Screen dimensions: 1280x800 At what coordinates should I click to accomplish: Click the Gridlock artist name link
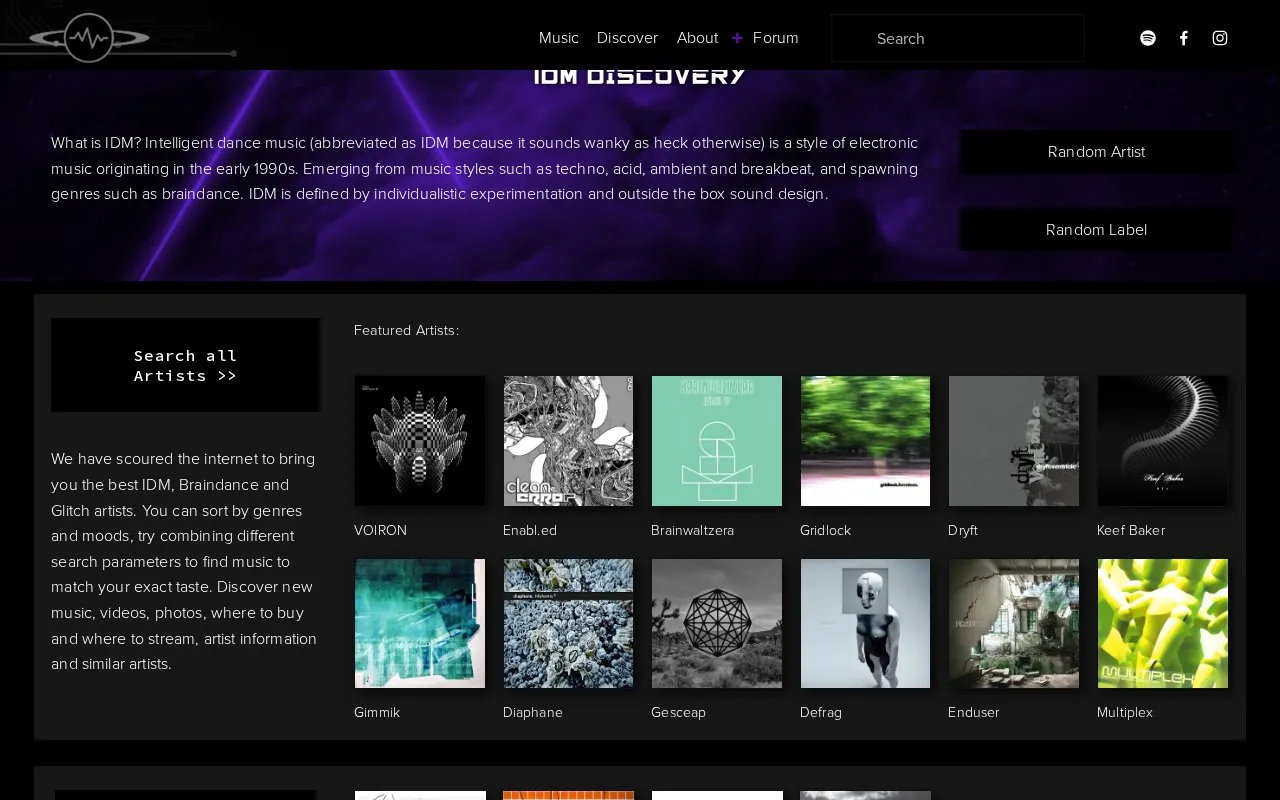click(x=825, y=530)
